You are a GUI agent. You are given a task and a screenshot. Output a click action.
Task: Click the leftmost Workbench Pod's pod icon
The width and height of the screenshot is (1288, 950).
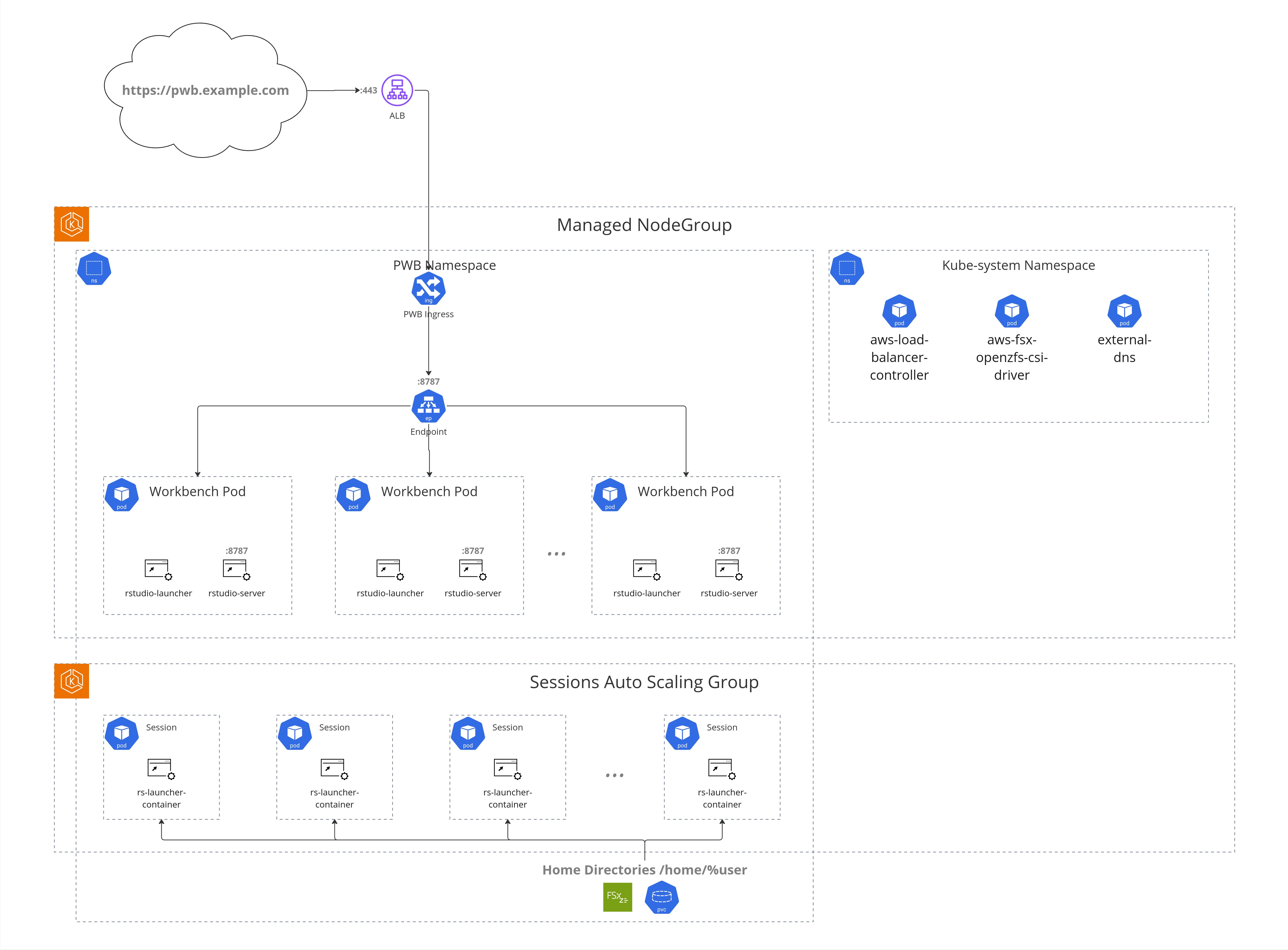(121, 494)
